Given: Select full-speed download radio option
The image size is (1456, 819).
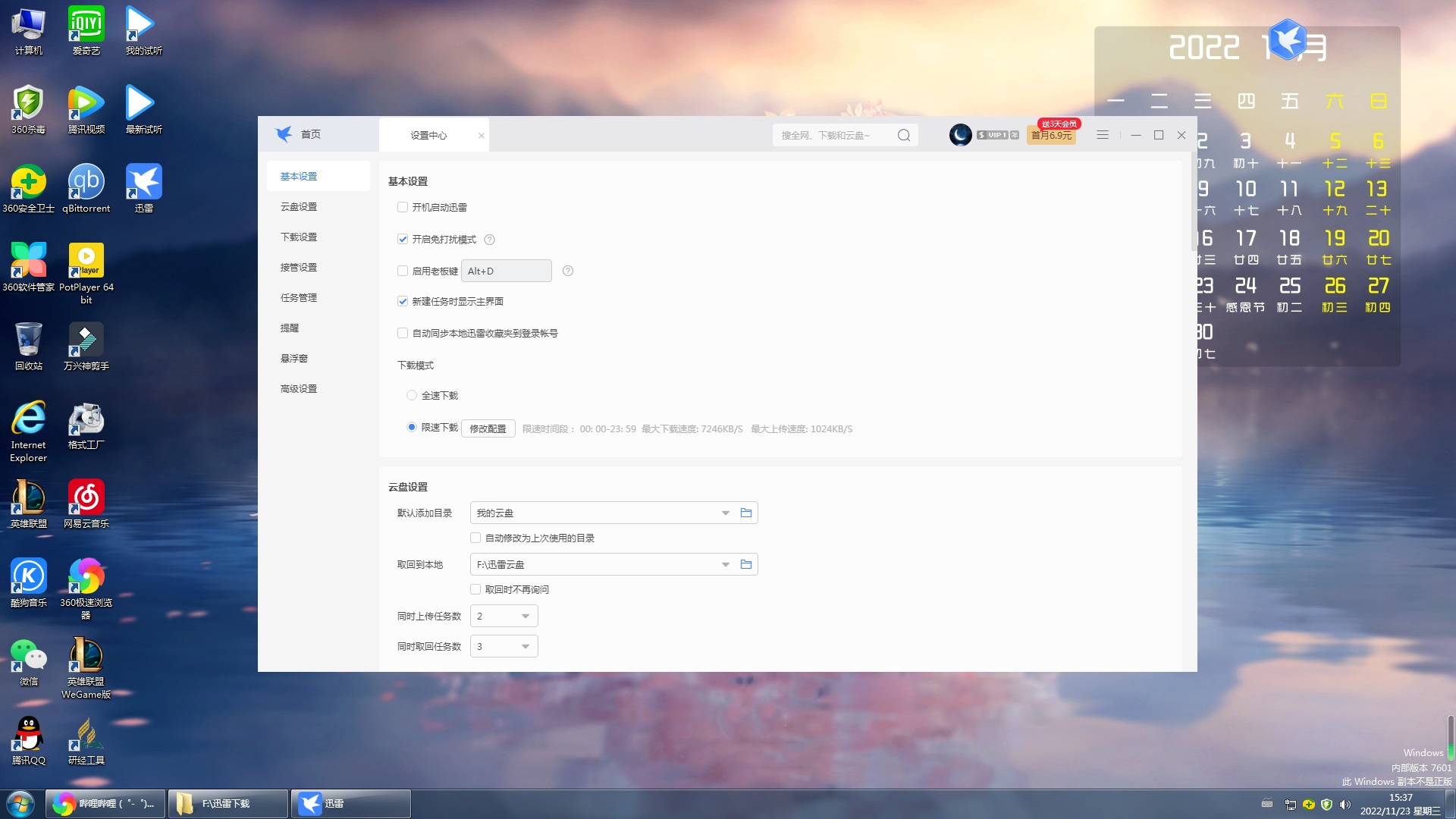Looking at the screenshot, I should [412, 396].
